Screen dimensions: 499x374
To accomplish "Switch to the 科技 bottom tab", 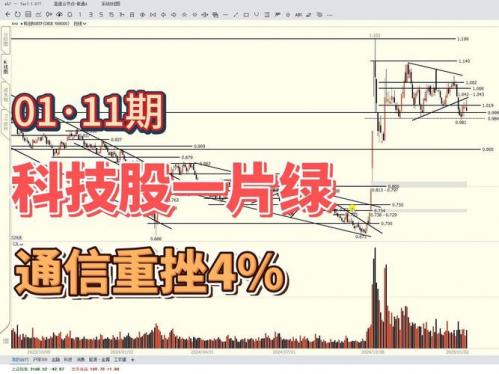I will 68,360.
